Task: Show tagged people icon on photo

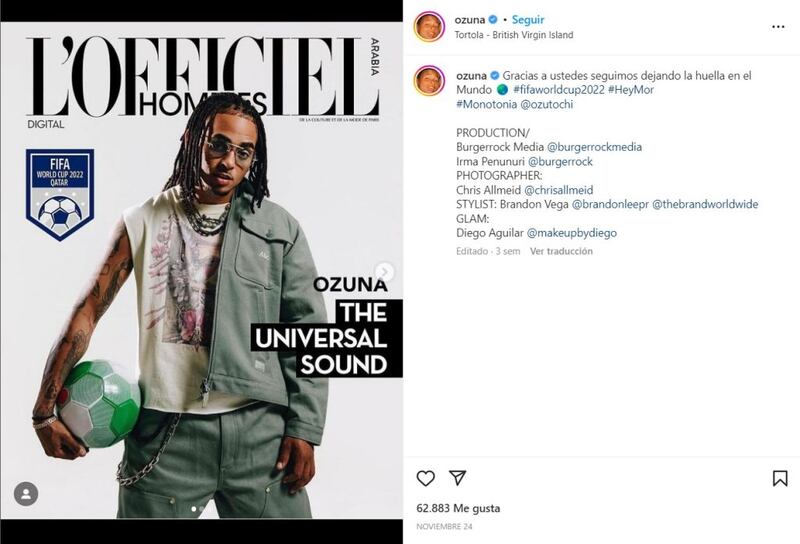Action: pos(26,494)
